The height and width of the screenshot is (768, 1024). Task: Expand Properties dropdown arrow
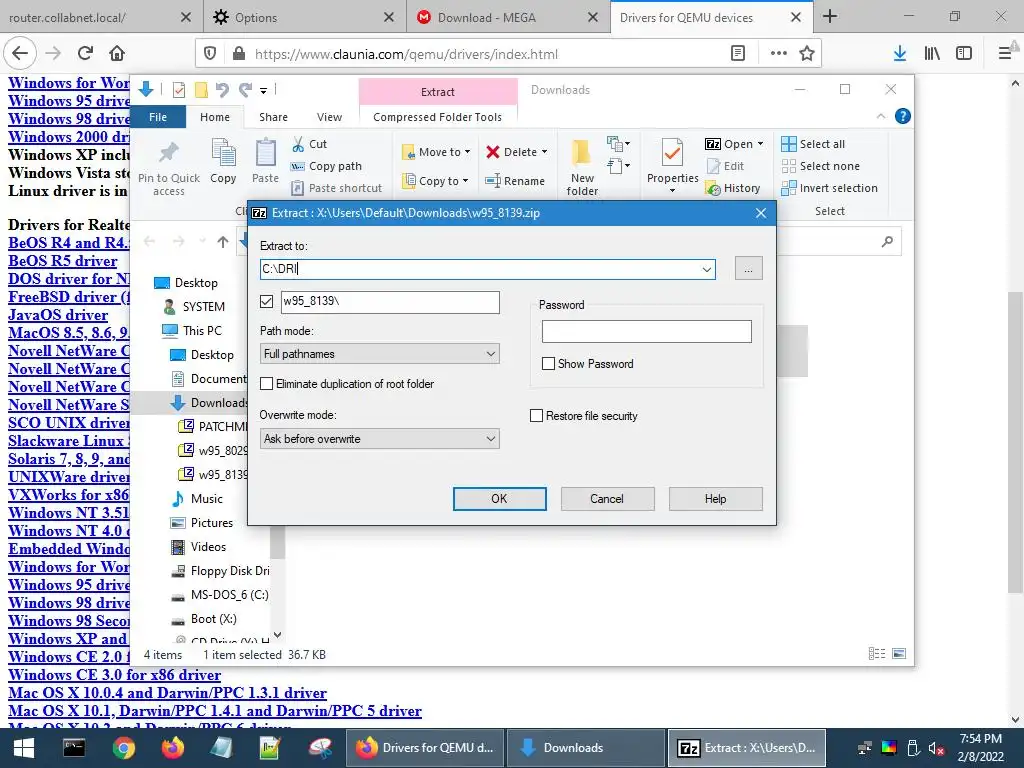coord(672,191)
